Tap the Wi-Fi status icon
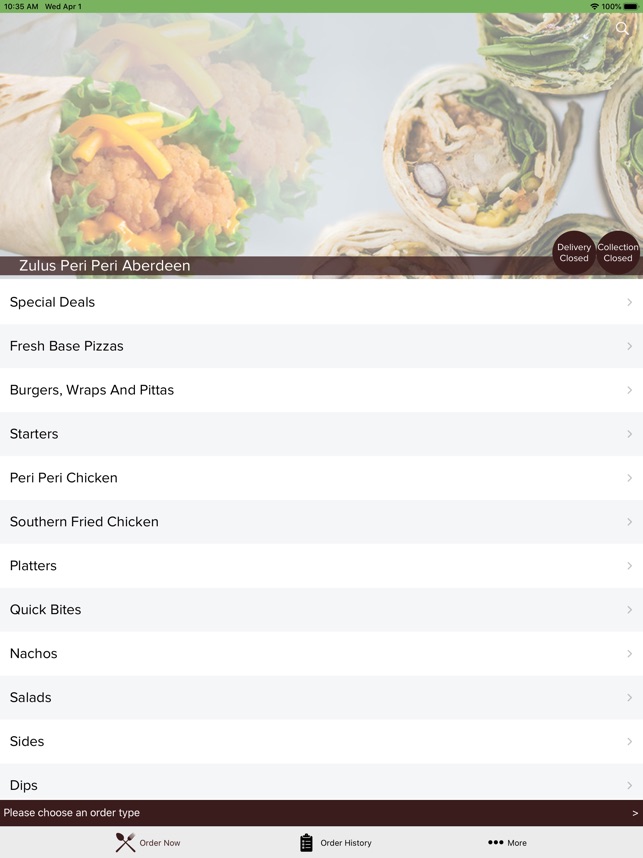This screenshot has width=643, height=858. tap(594, 7)
